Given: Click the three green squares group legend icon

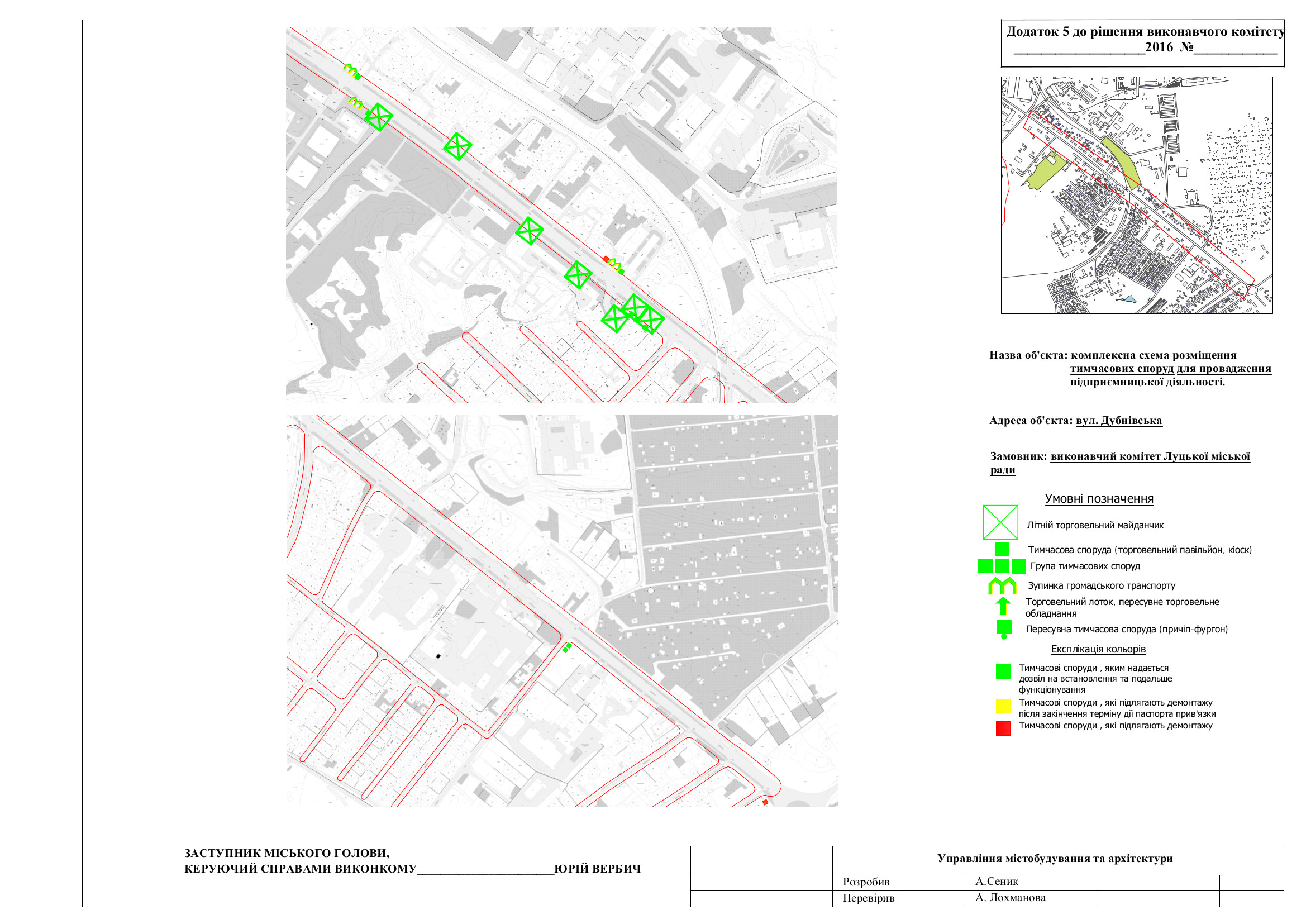Looking at the screenshot, I should tap(1001, 566).
